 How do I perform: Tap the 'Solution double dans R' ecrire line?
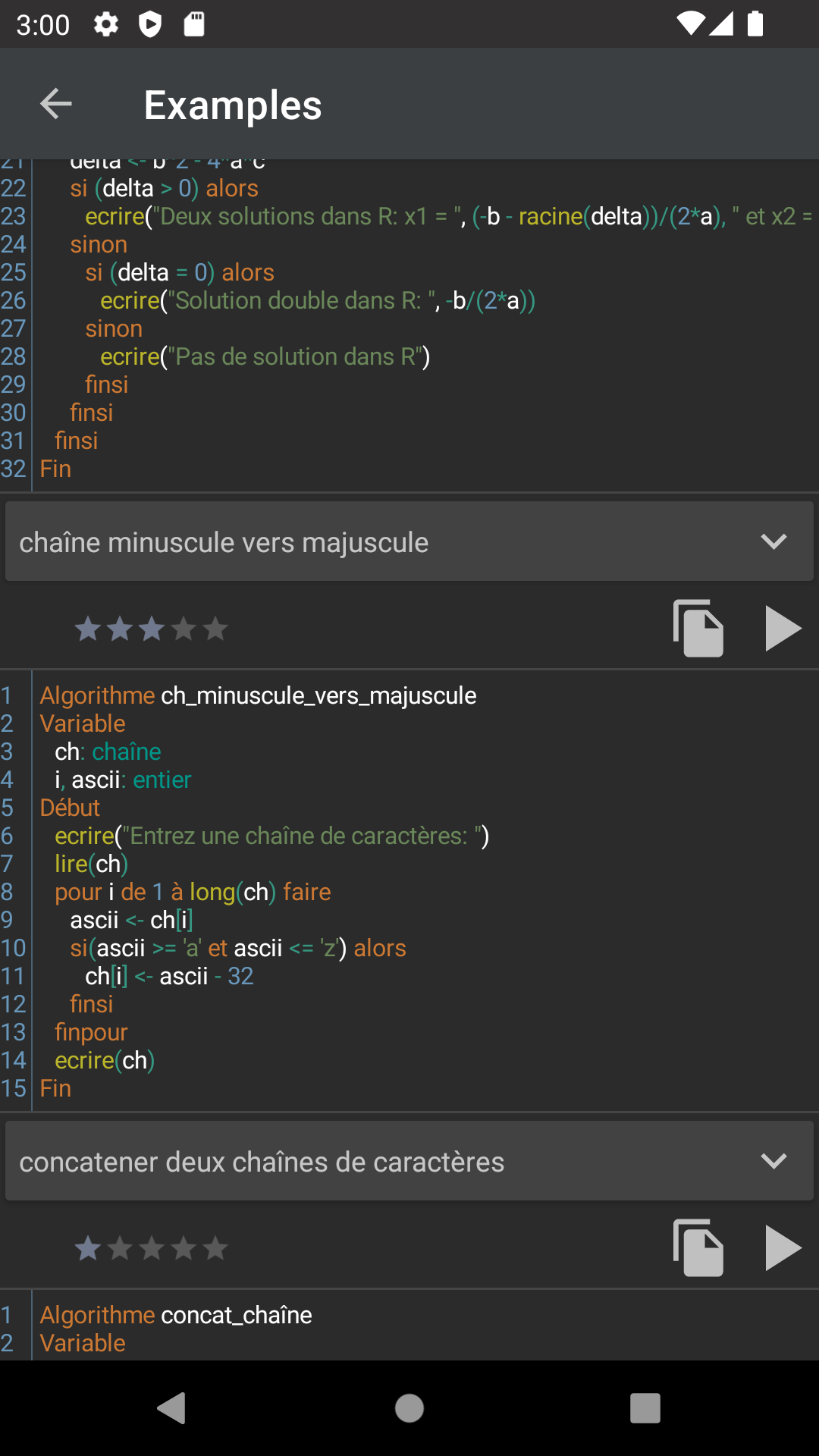click(318, 300)
